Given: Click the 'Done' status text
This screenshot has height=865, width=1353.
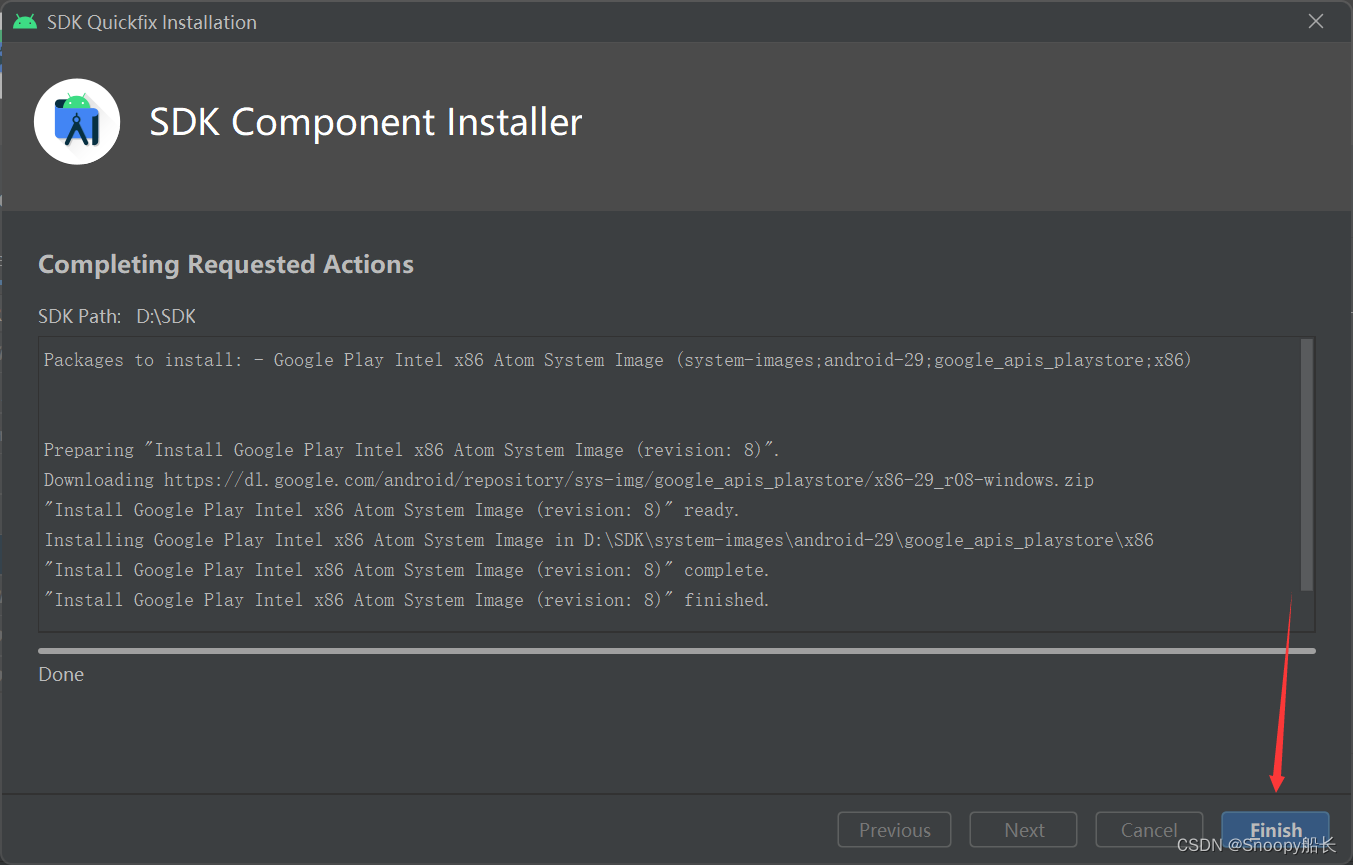Looking at the screenshot, I should [x=61, y=674].
